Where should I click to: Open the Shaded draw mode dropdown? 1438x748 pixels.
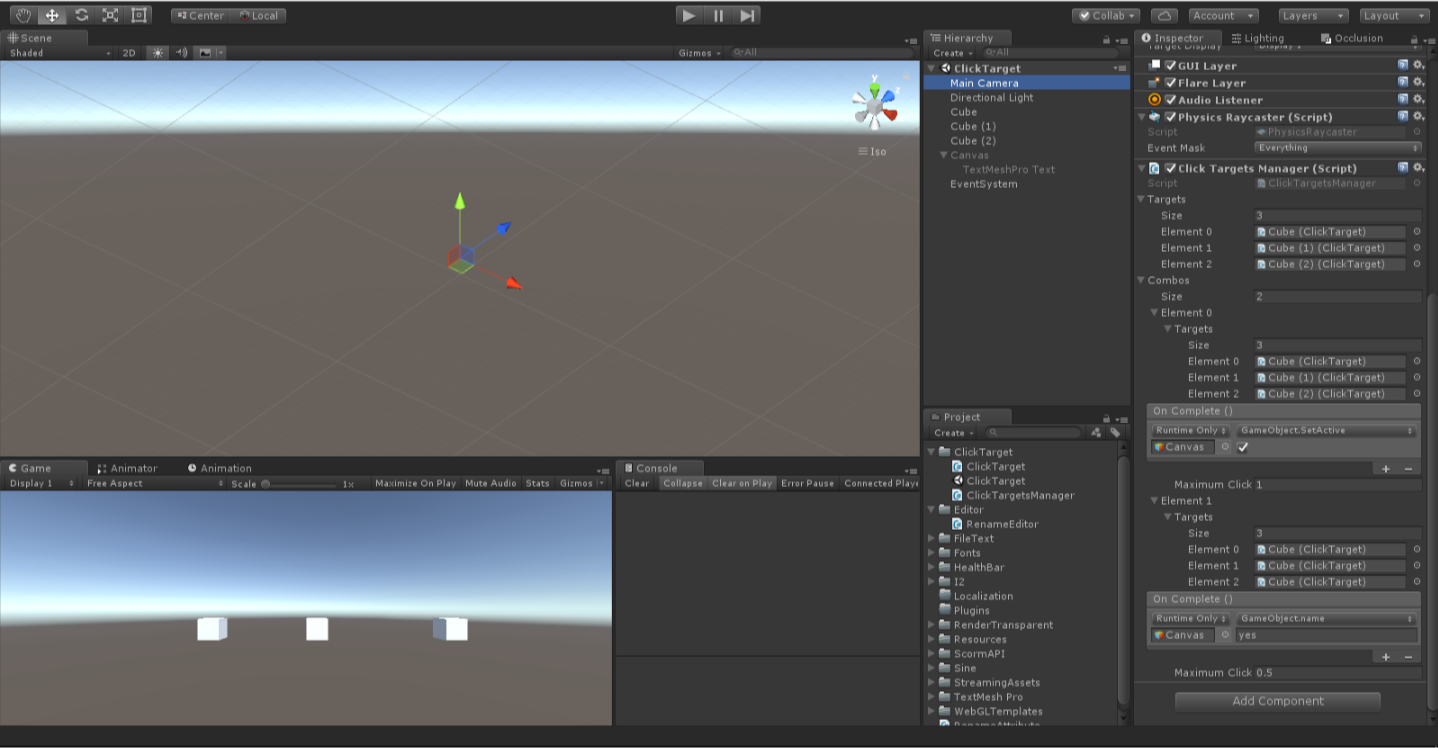click(60, 53)
